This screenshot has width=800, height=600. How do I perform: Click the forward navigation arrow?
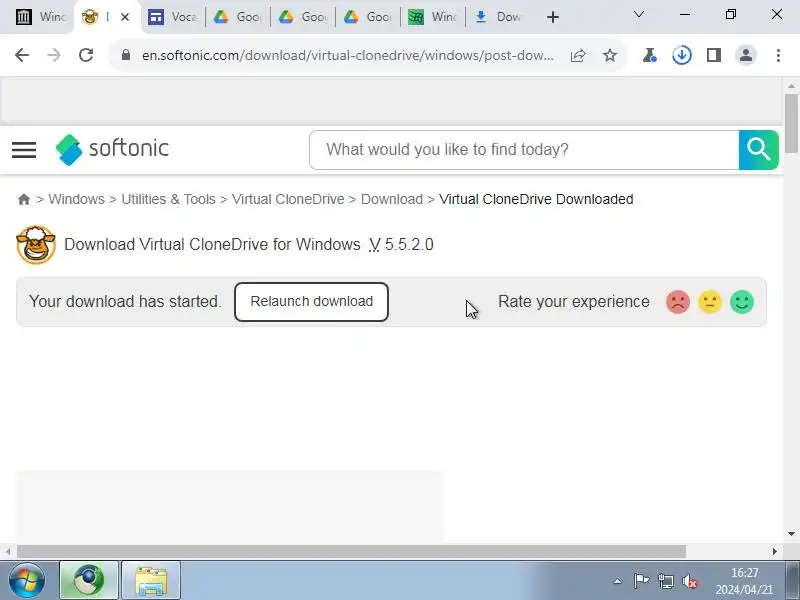(54, 55)
